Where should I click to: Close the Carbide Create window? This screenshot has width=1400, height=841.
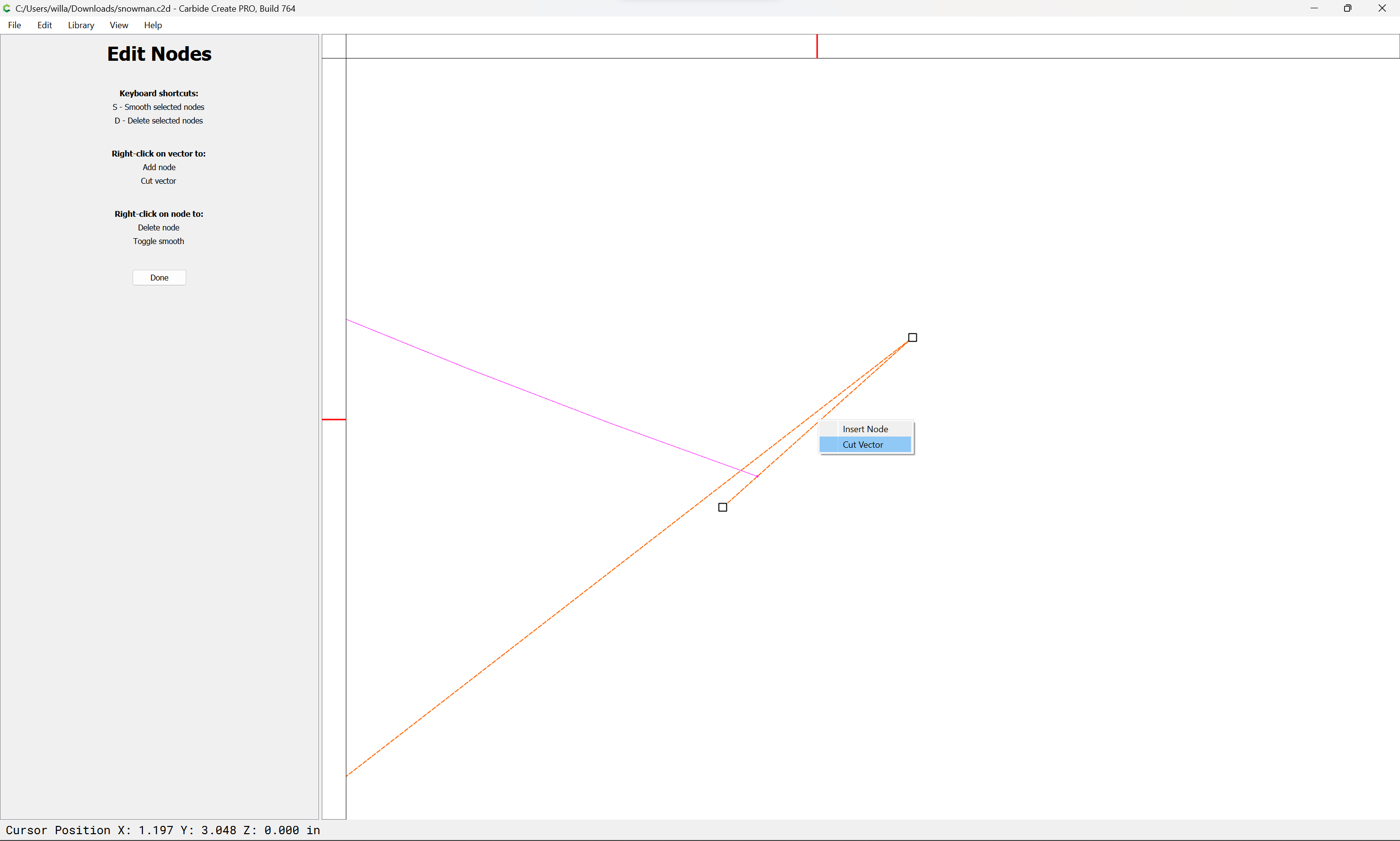1382,8
